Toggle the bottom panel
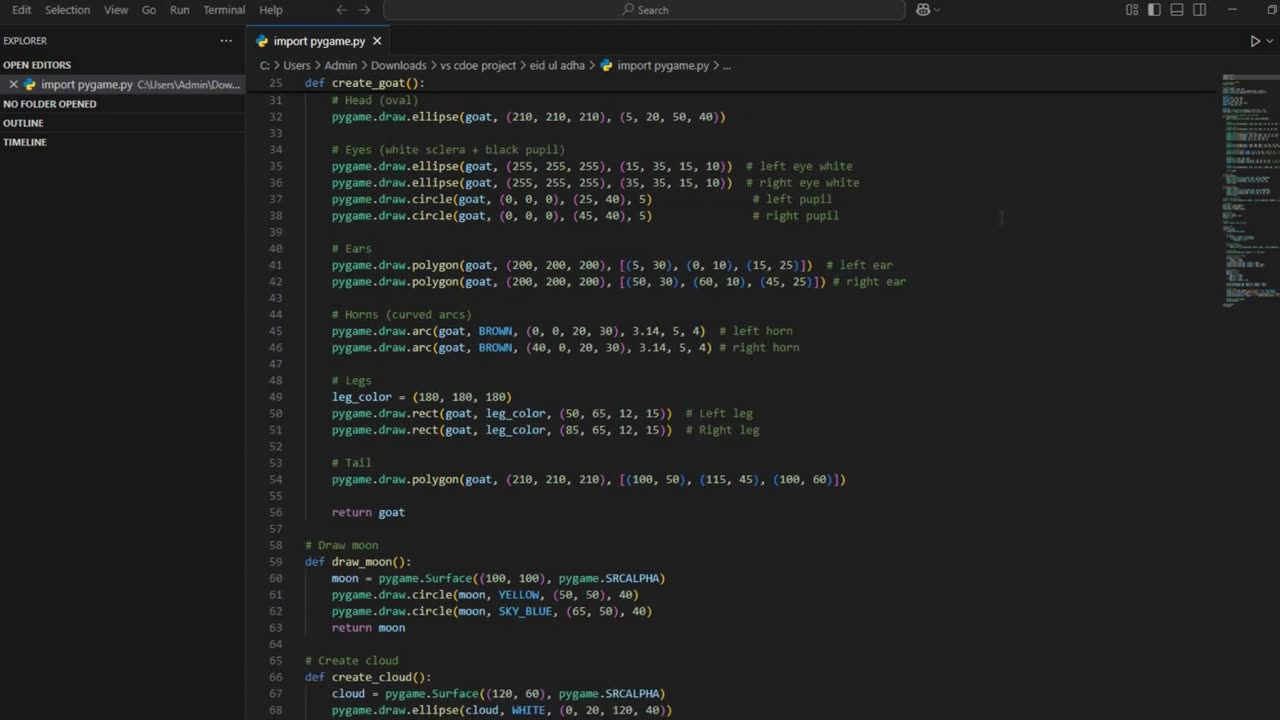The image size is (1280, 720). (x=1177, y=10)
